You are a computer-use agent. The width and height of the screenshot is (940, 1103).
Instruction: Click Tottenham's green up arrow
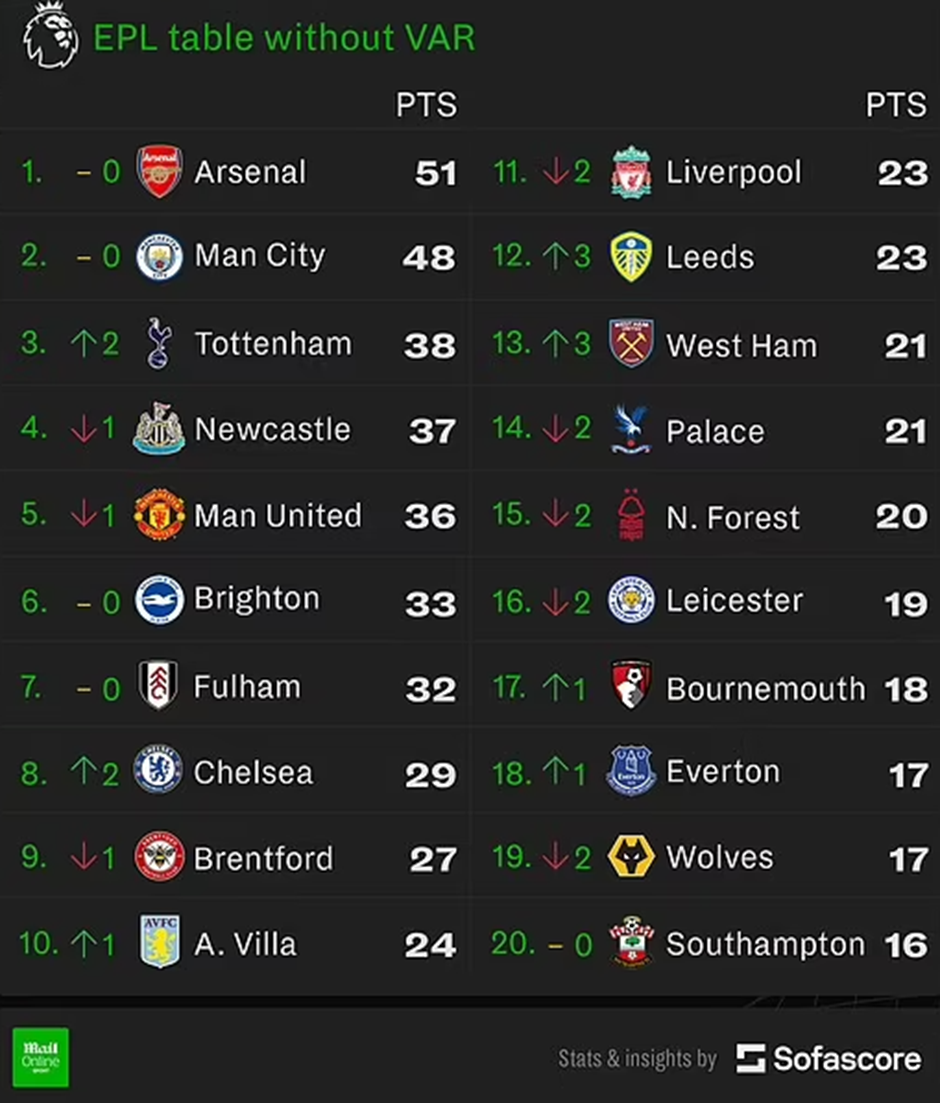tap(83, 343)
